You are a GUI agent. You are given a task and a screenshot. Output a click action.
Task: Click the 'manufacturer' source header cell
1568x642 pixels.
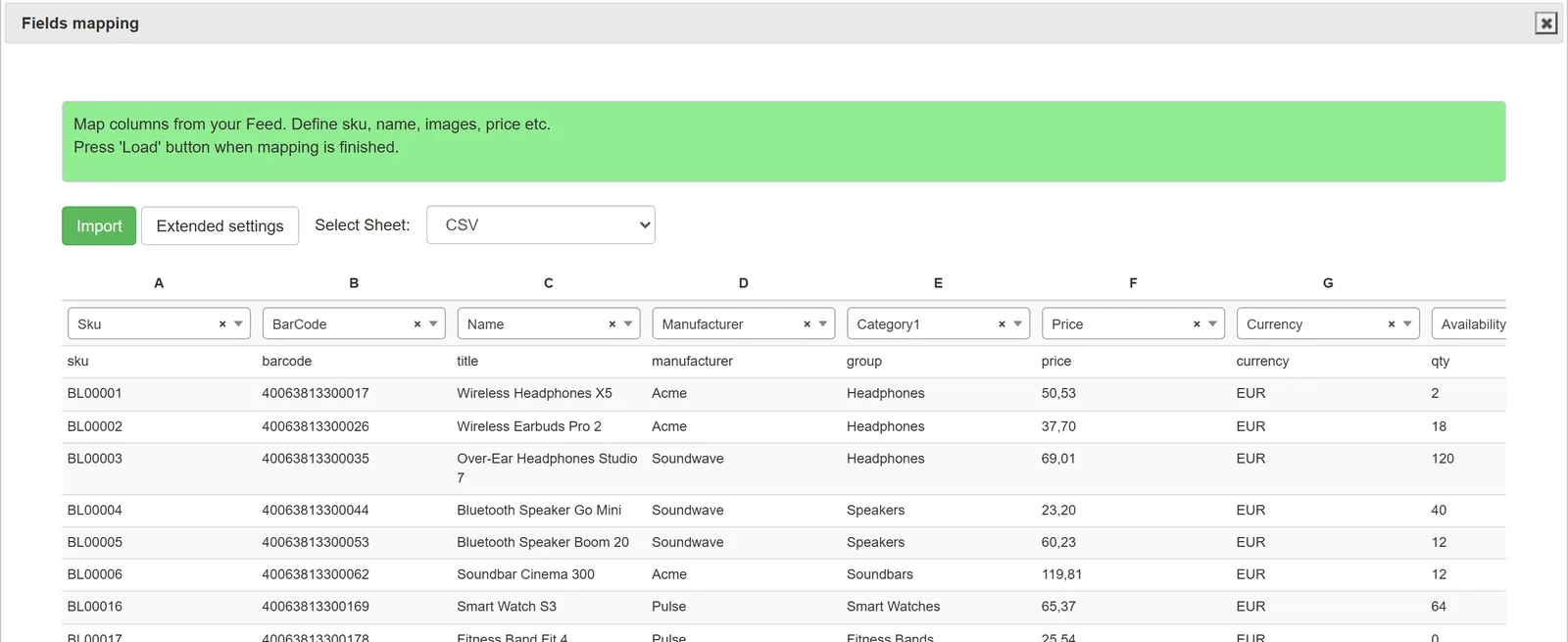[692, 361]
